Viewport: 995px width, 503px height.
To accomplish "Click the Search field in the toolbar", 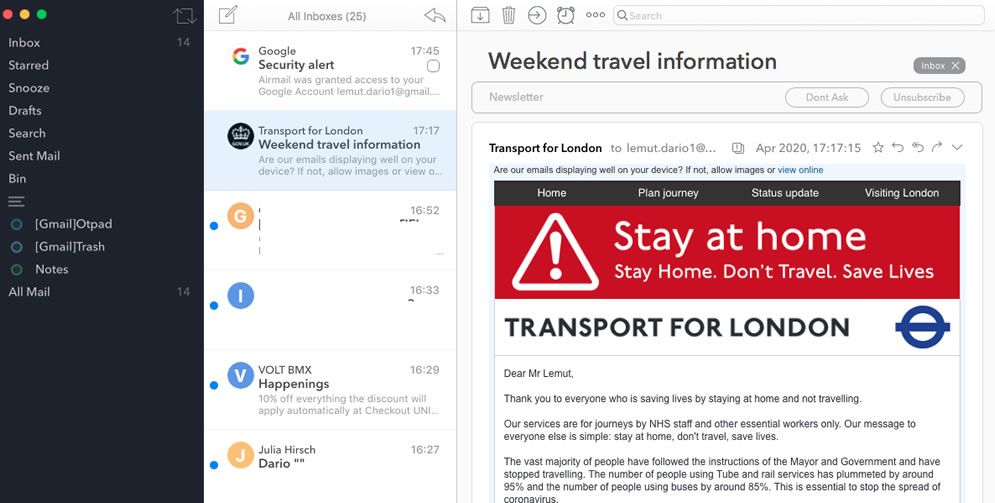I will [x=799, y=15].
